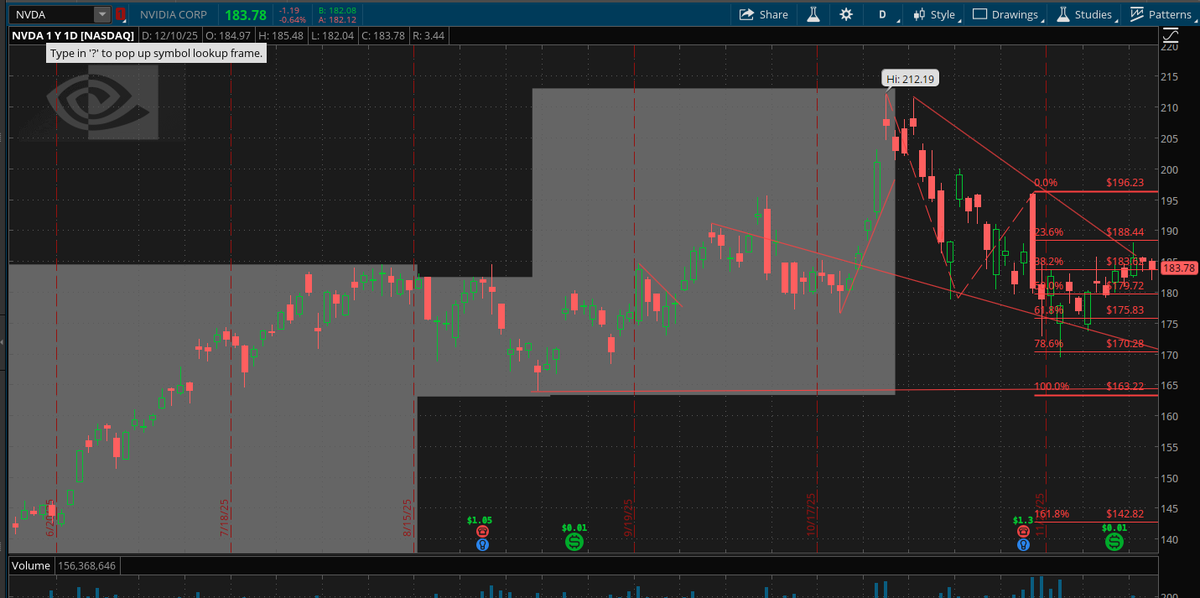Click the NVDA symbol input field
Screen dimensions: 1200x598
50,15
